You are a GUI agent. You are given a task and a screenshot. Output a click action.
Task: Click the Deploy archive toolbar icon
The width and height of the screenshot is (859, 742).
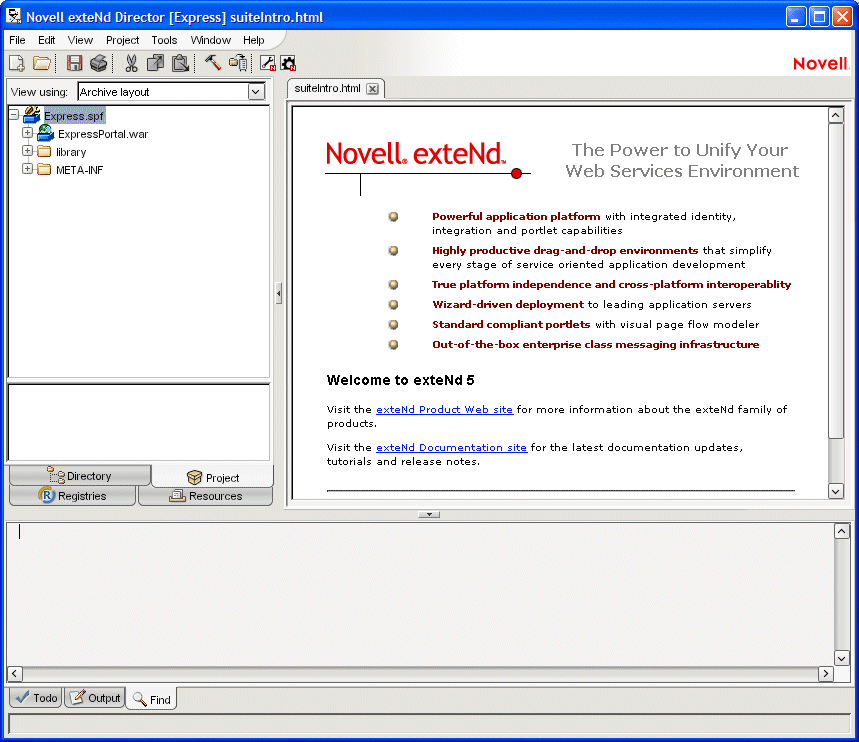pyautogui.click(x=238, y=63)
